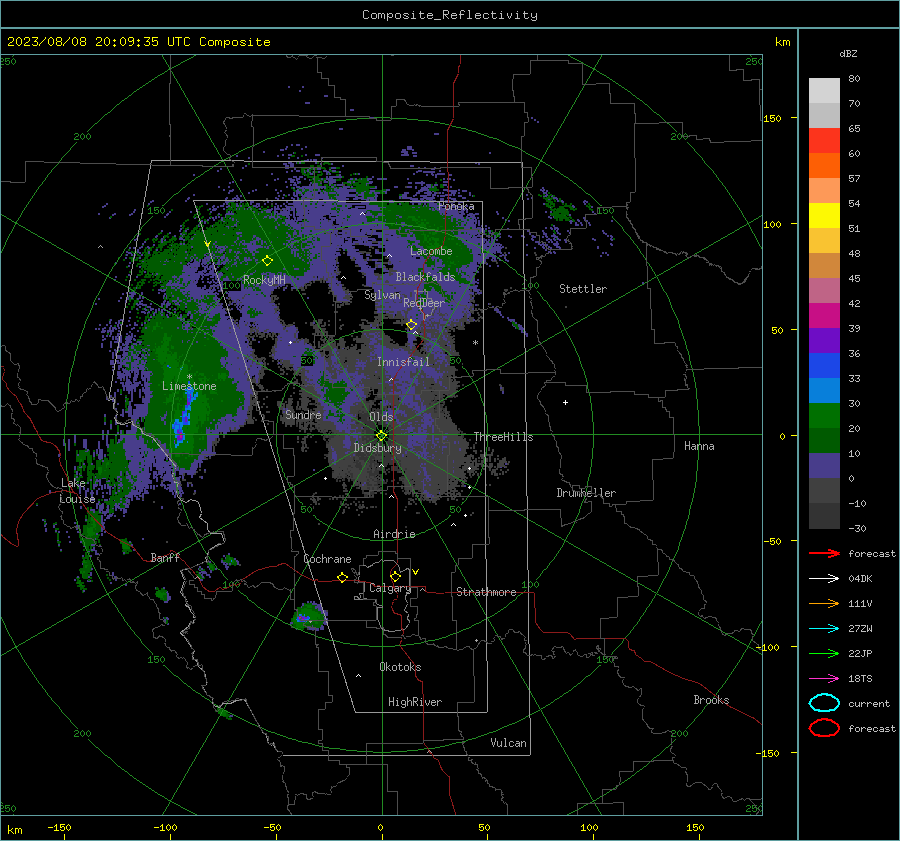The image size is (900, 841).
Task: Click the 65 dBZ red color swatch
Action: (x=824, y=140)
